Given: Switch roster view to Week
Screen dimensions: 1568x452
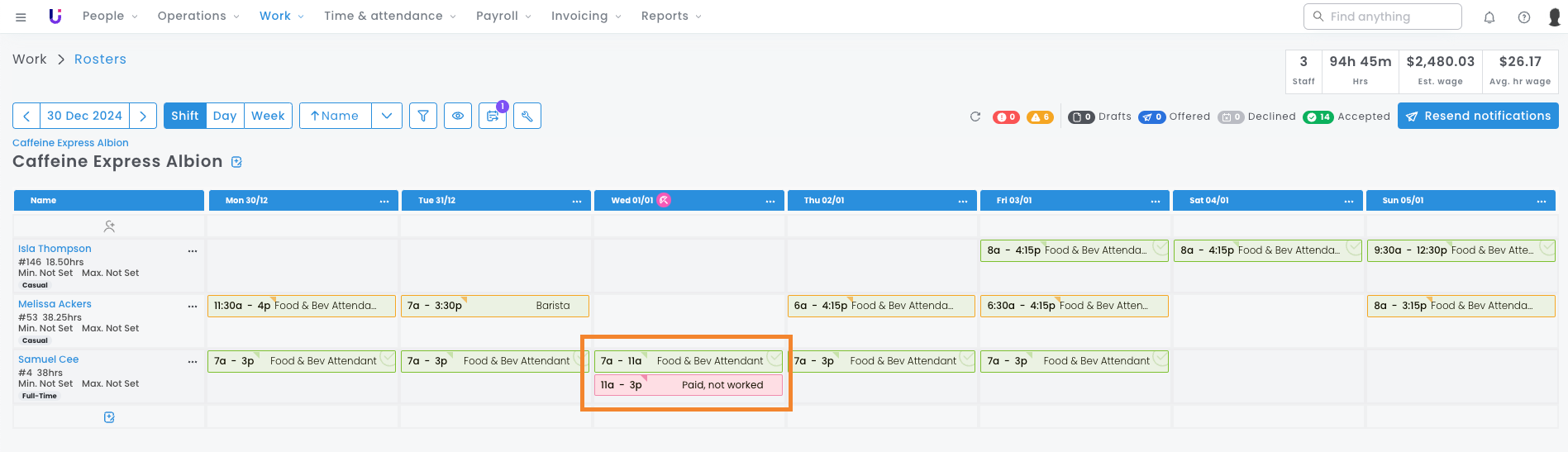Looking at the screenshot, I should [268, 116].
